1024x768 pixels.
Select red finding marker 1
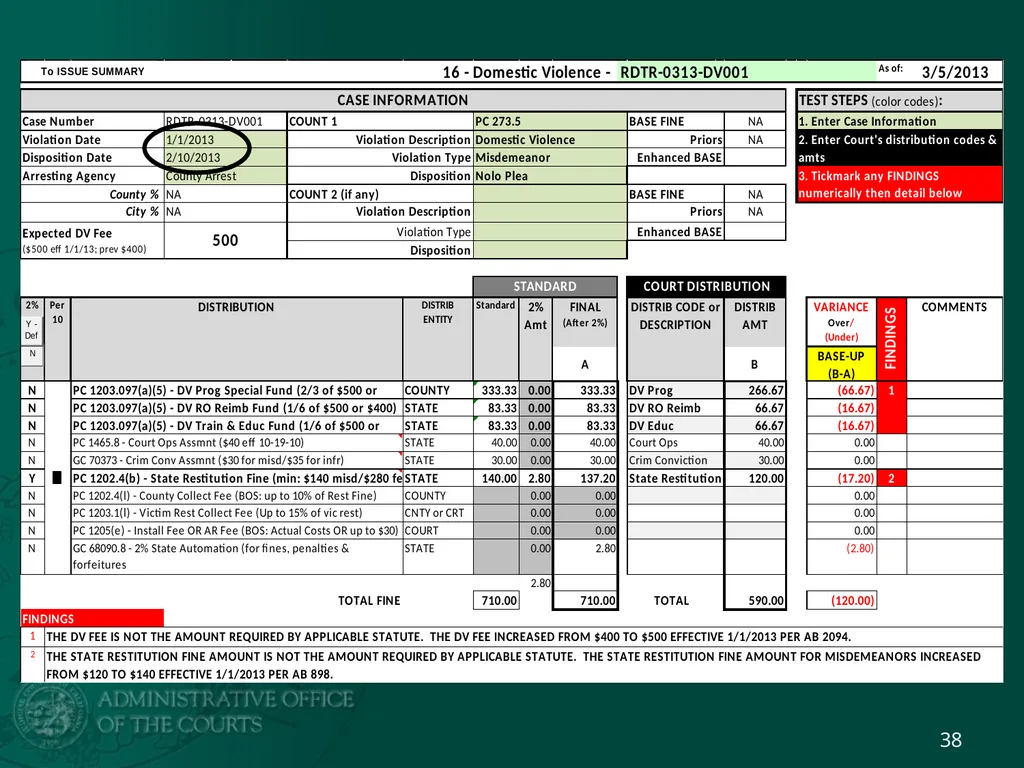891,391
